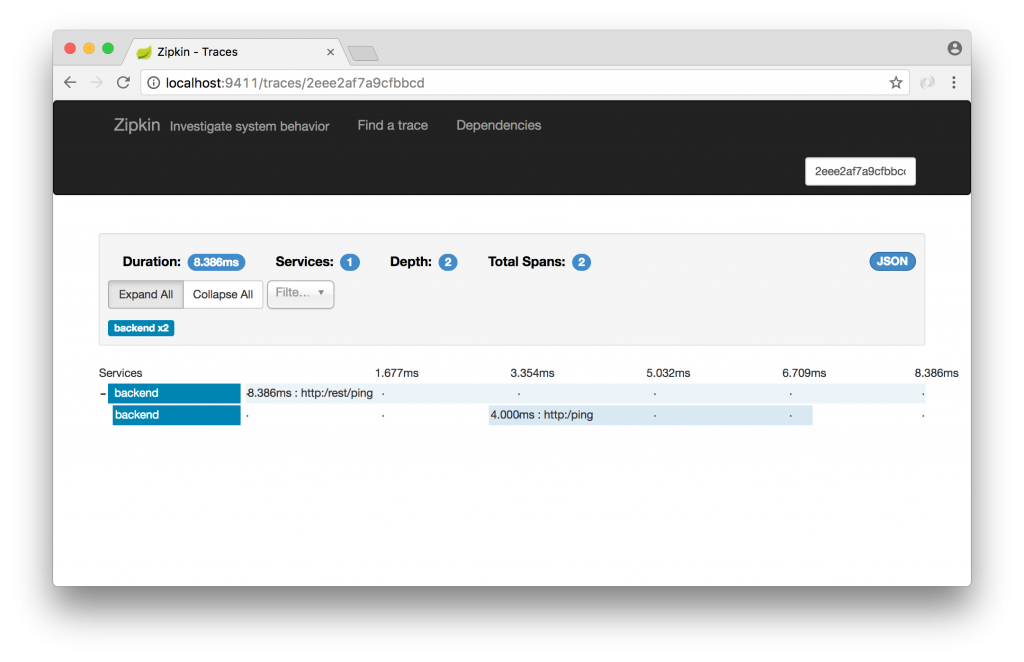
Task: Select the child backend service row
Action: [x=176, y=415]
